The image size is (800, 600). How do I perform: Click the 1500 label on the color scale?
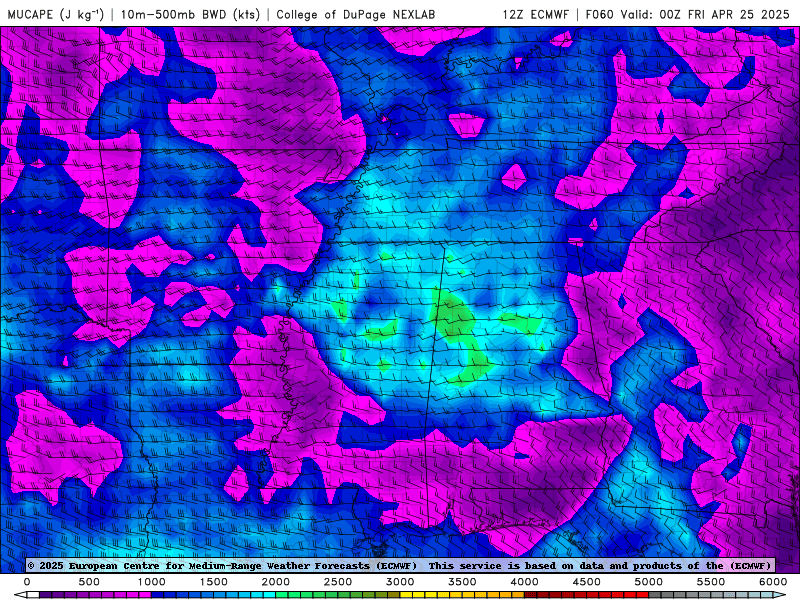pos(213,582)
